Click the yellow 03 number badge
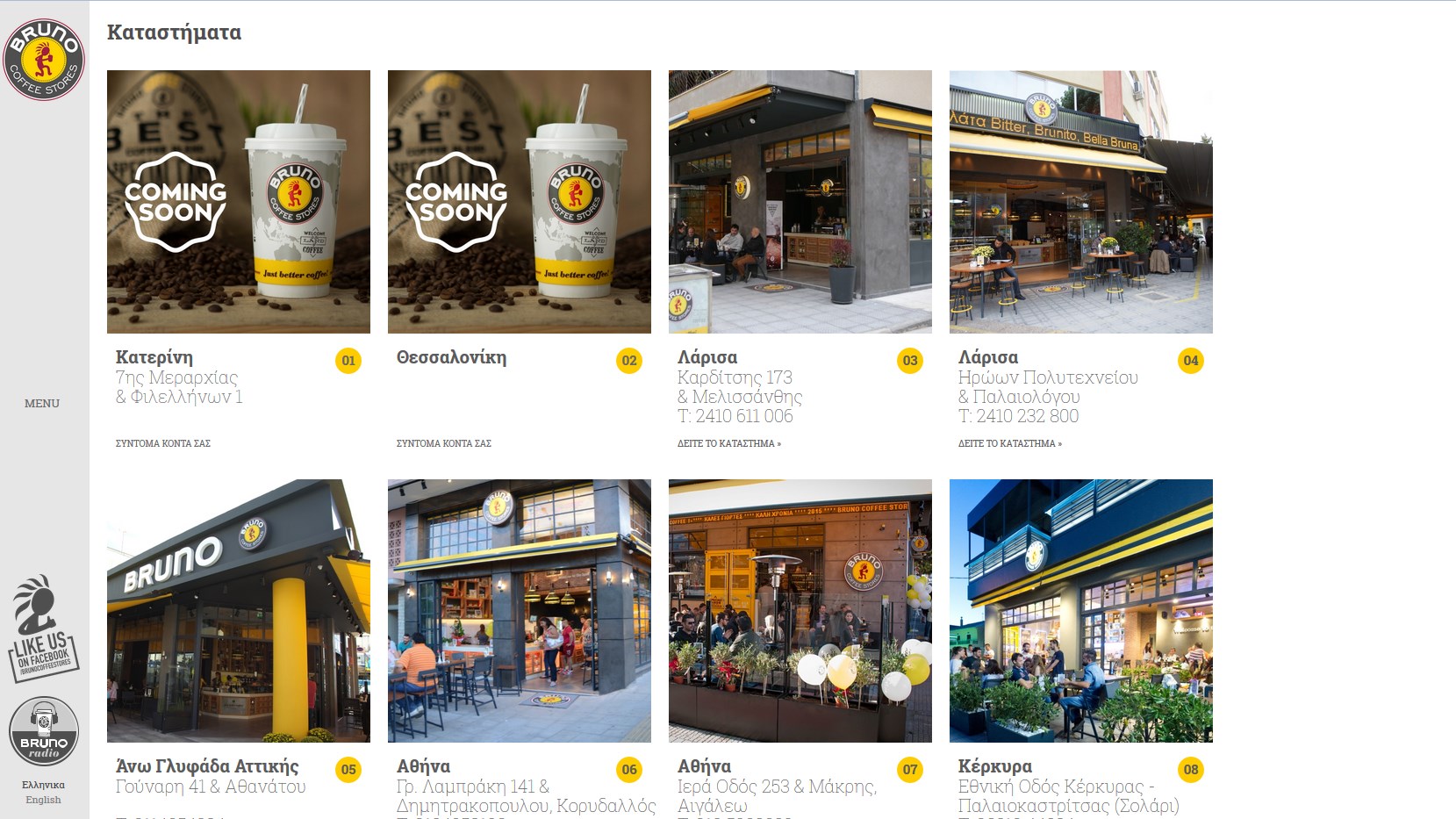Screen dimensions: 1456x819 910,361
